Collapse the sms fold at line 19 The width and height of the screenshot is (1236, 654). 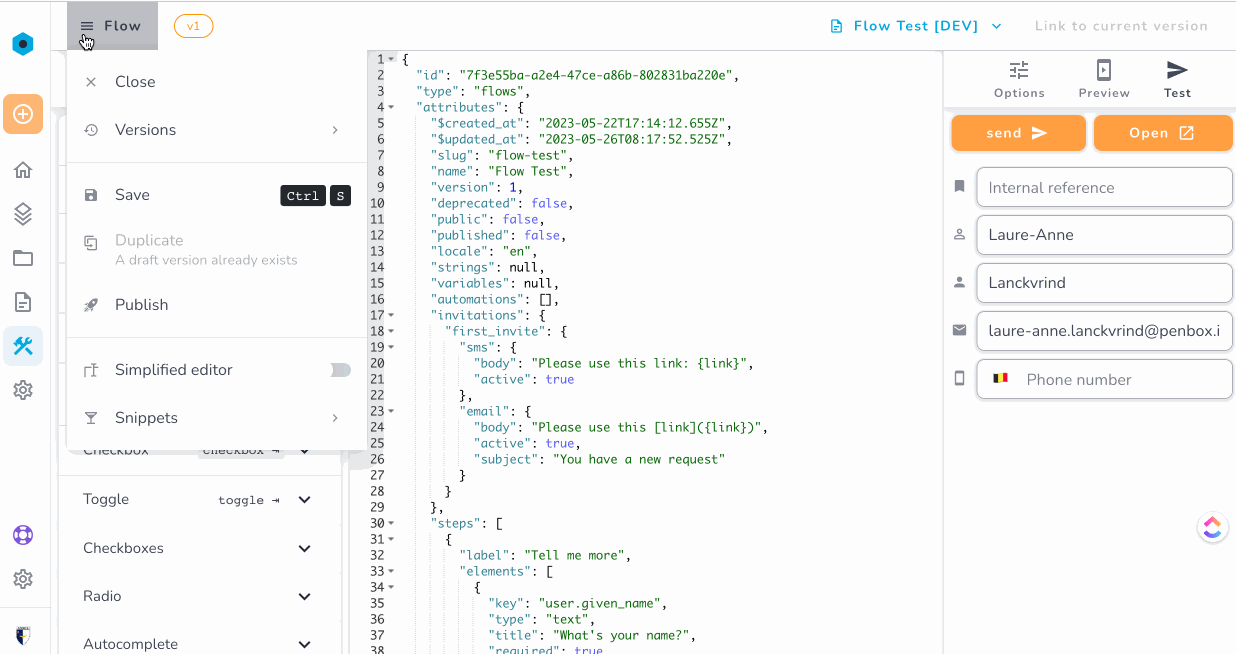tap(391, 347)
